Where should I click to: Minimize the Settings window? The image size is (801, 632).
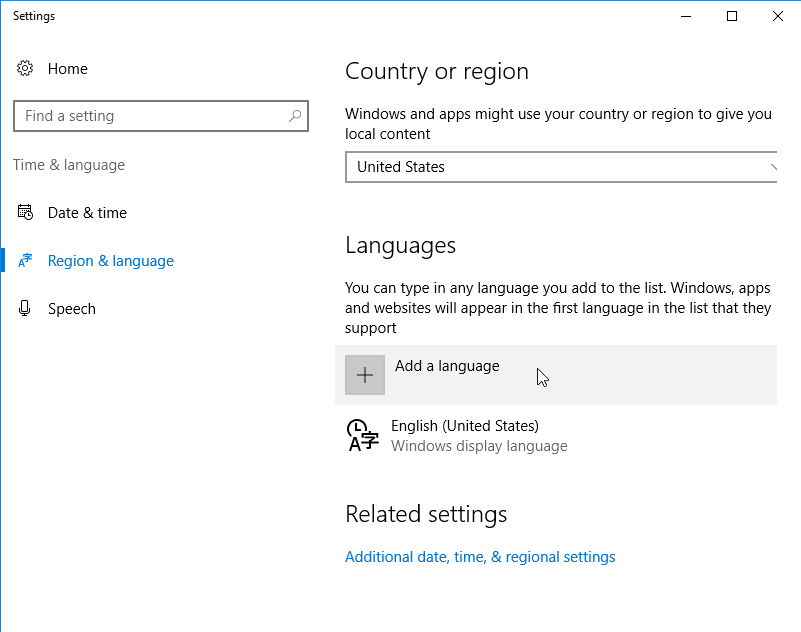pos(686,16)
